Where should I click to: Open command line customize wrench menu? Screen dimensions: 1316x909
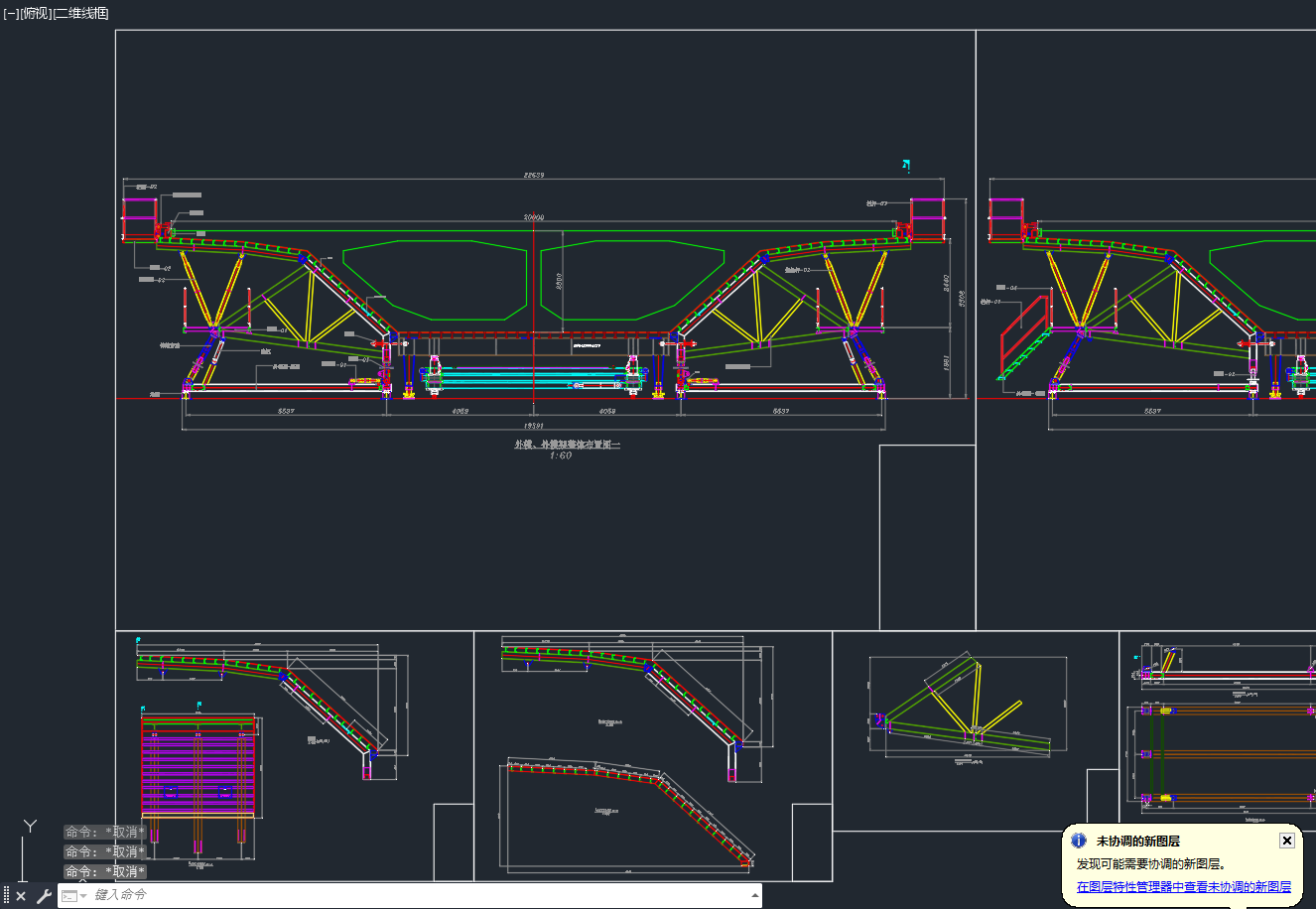(x=43, y=896)
